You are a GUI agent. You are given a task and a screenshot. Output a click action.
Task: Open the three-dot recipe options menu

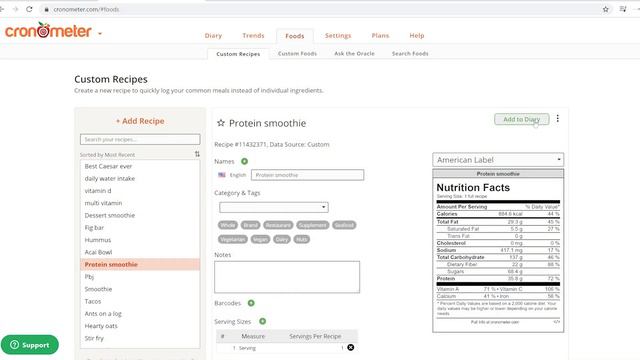558,119
